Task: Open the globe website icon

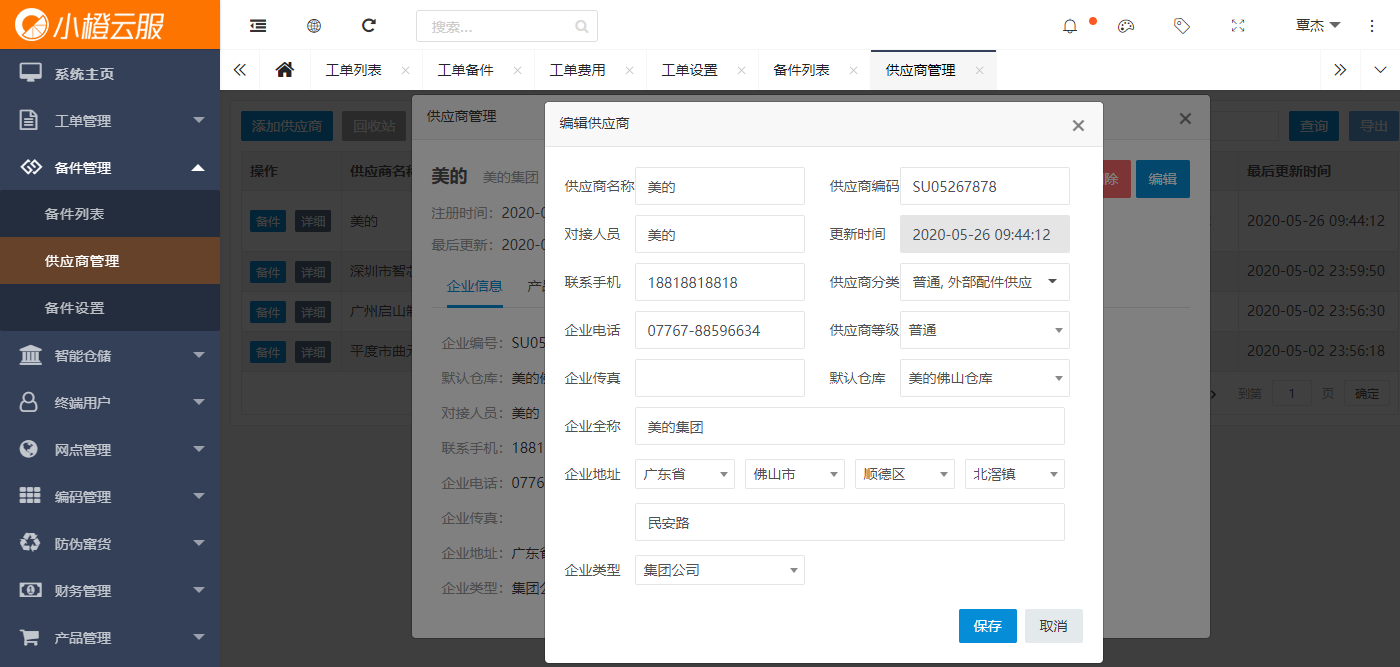Action: [x=314, y=26]
